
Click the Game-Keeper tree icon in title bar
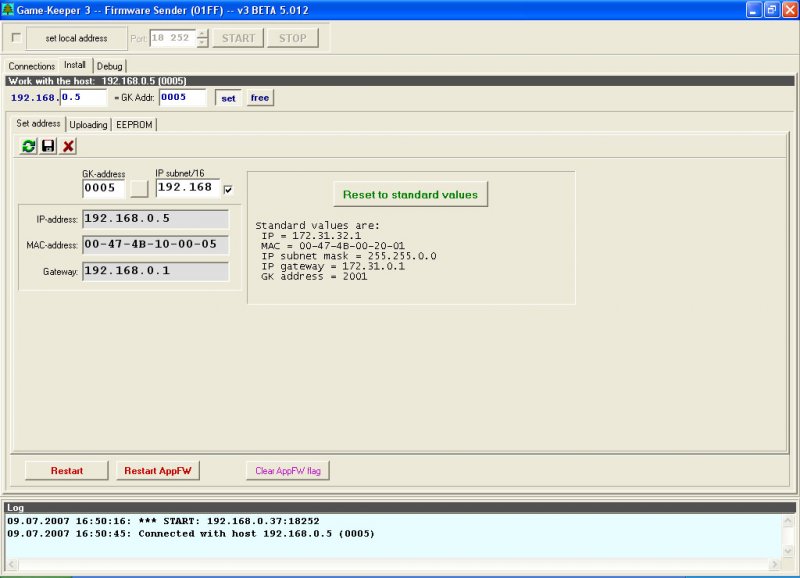pos(9,9)
